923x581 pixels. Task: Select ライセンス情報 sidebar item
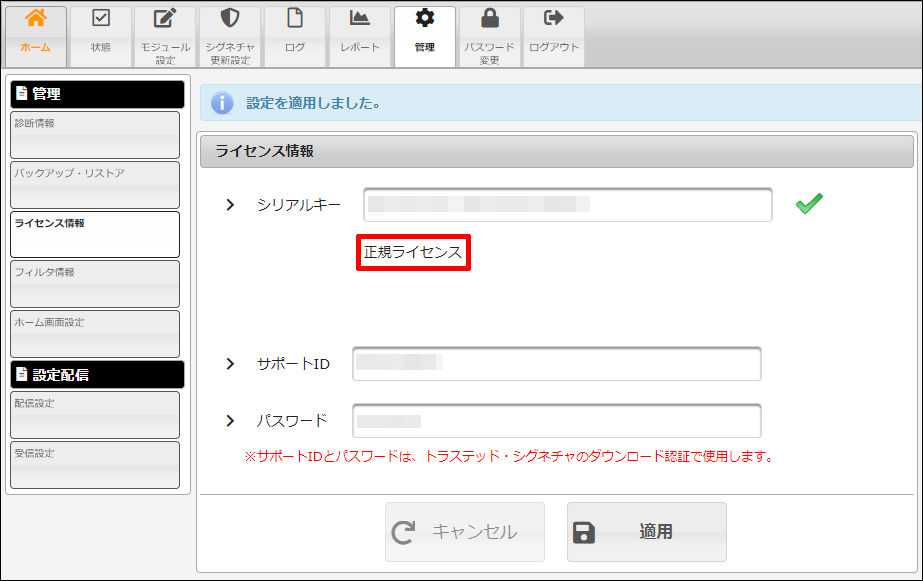[95, 234]
